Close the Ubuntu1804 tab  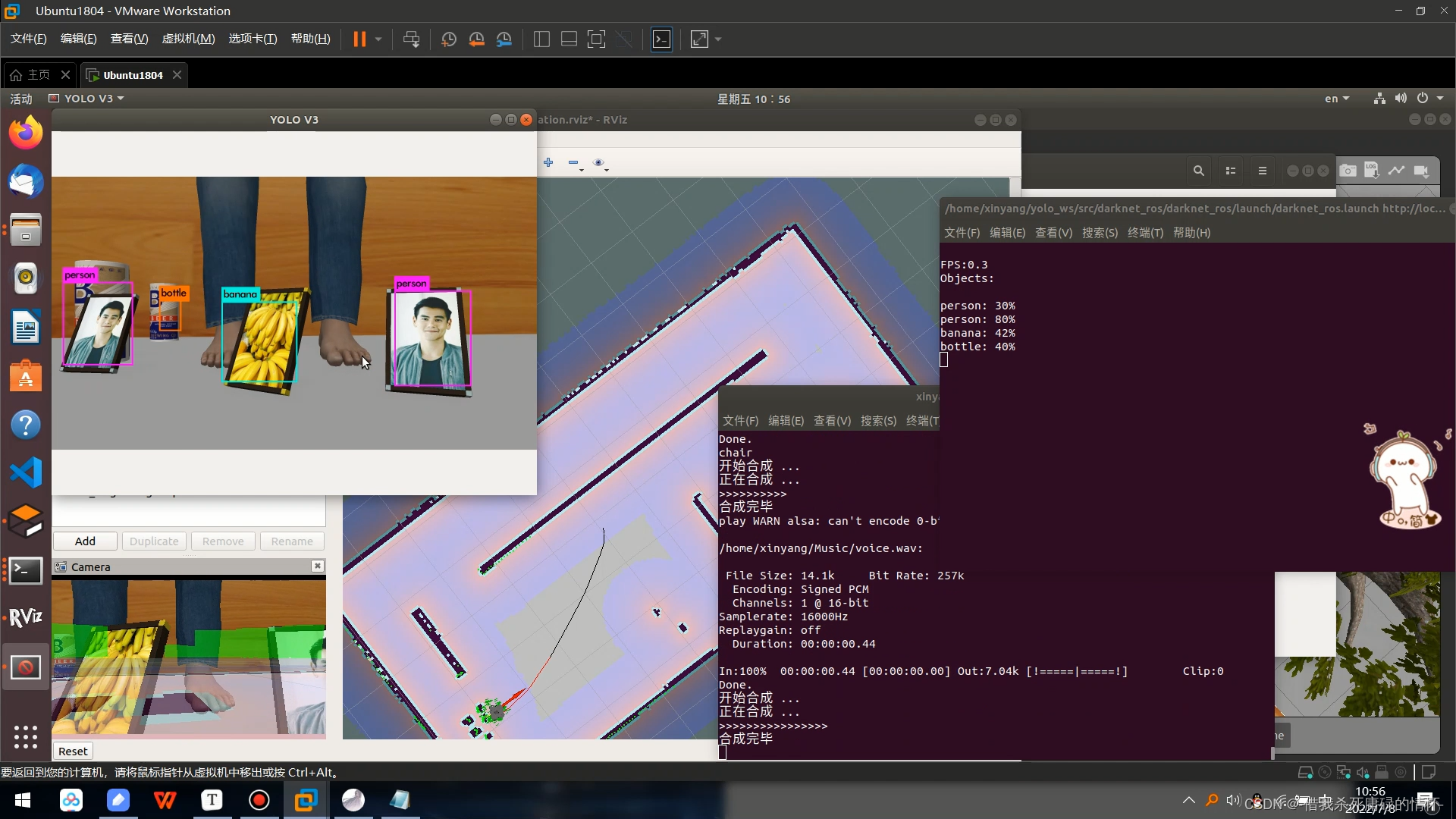point(177,74)
